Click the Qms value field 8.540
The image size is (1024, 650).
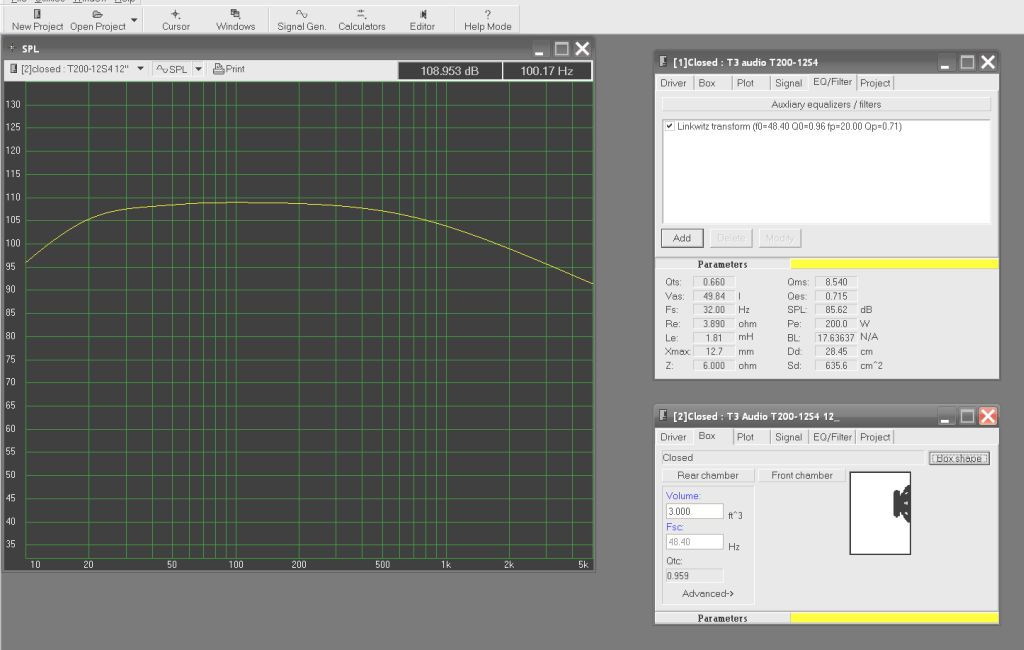835,282
